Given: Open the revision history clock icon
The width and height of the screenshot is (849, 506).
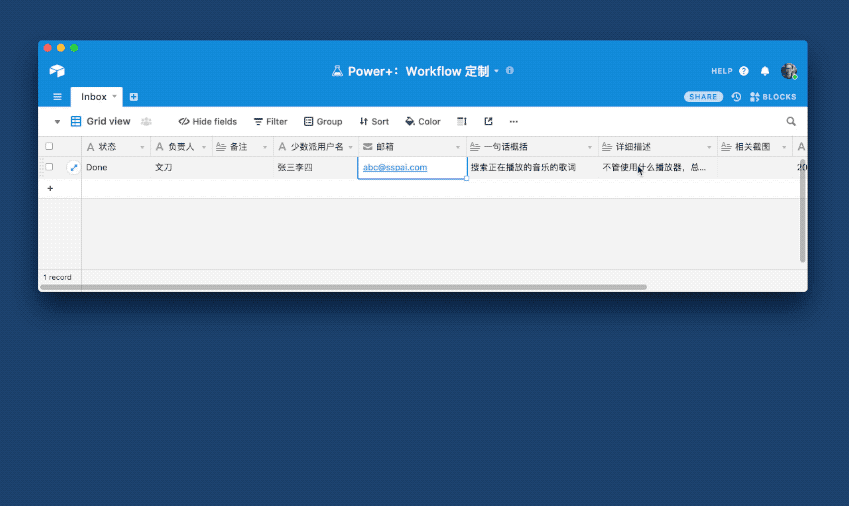Looking at the screenshot, I should [x=736, y=97].
